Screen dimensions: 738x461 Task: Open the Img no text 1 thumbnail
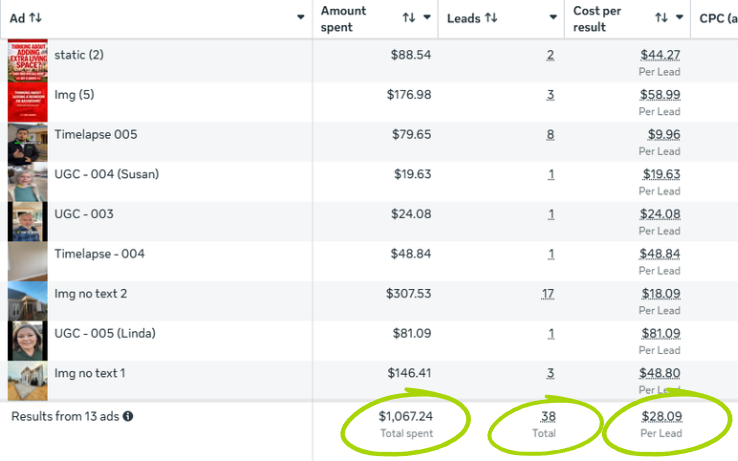[x=28, y=381]
